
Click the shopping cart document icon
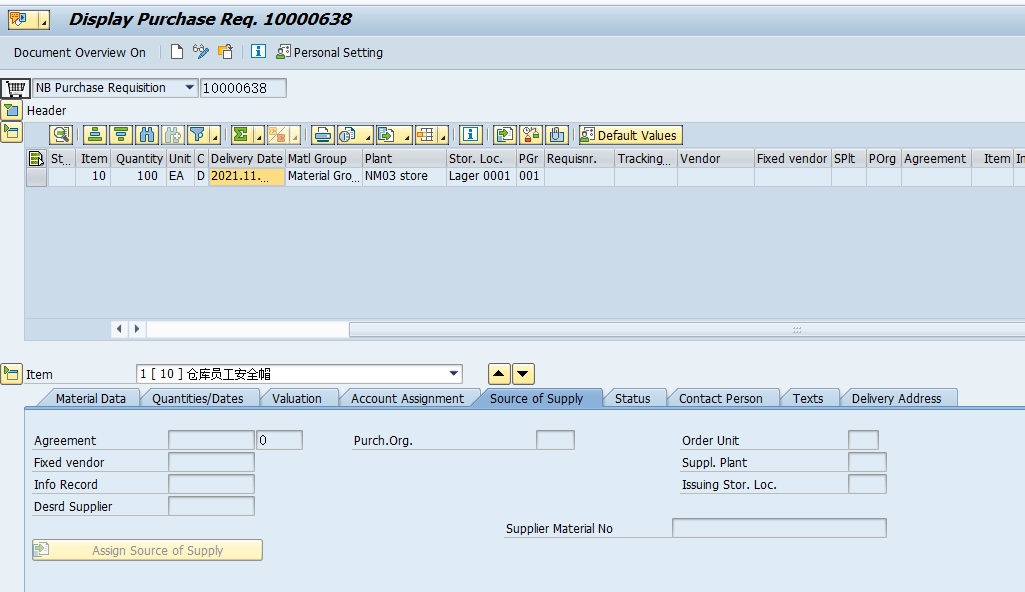point(15,88)
